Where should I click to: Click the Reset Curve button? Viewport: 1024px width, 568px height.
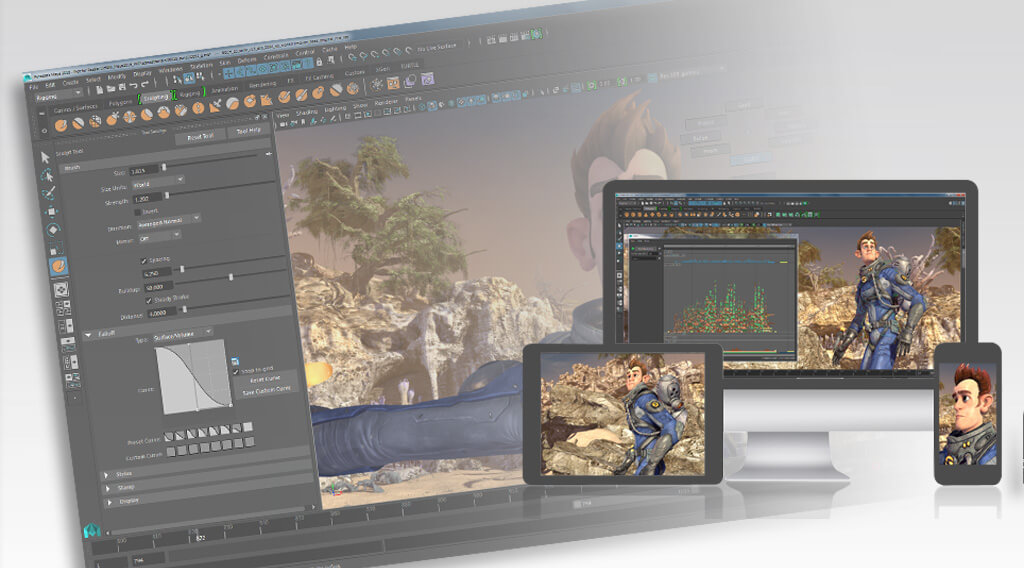pyautogui.click(x=265, y=379)
